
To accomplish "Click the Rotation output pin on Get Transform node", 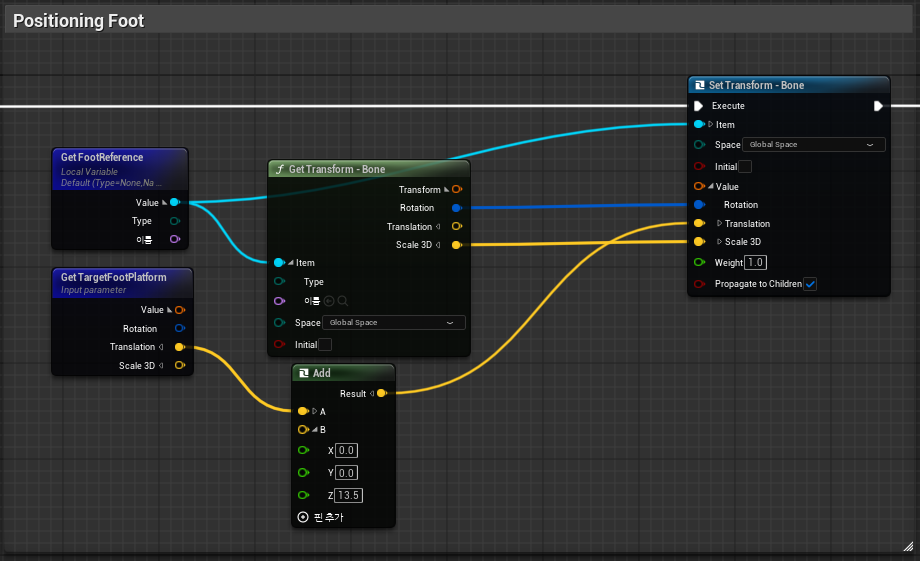I will [x=456, y=208].
